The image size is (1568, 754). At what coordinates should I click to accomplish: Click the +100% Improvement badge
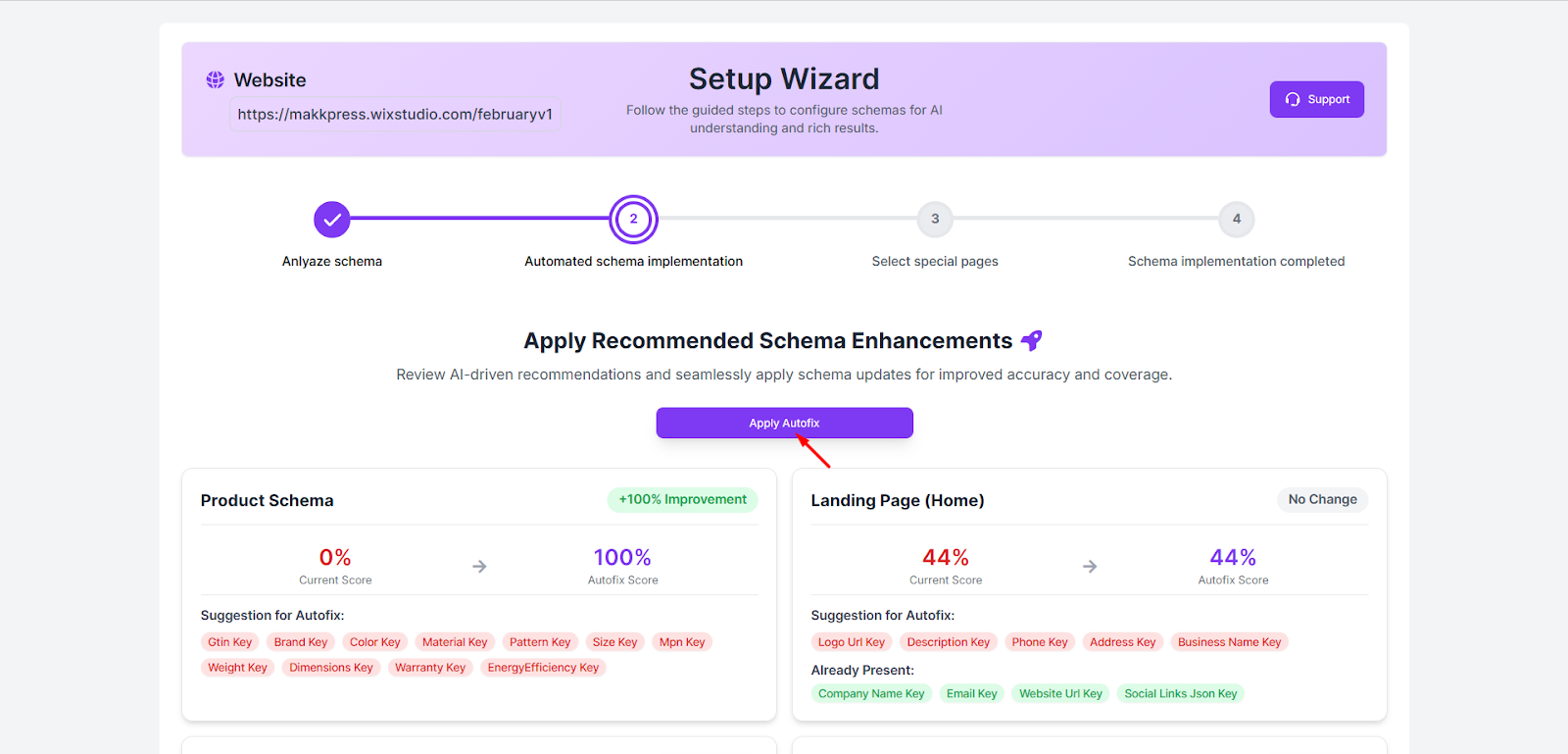pyautogui.click(x=682, y=500)
